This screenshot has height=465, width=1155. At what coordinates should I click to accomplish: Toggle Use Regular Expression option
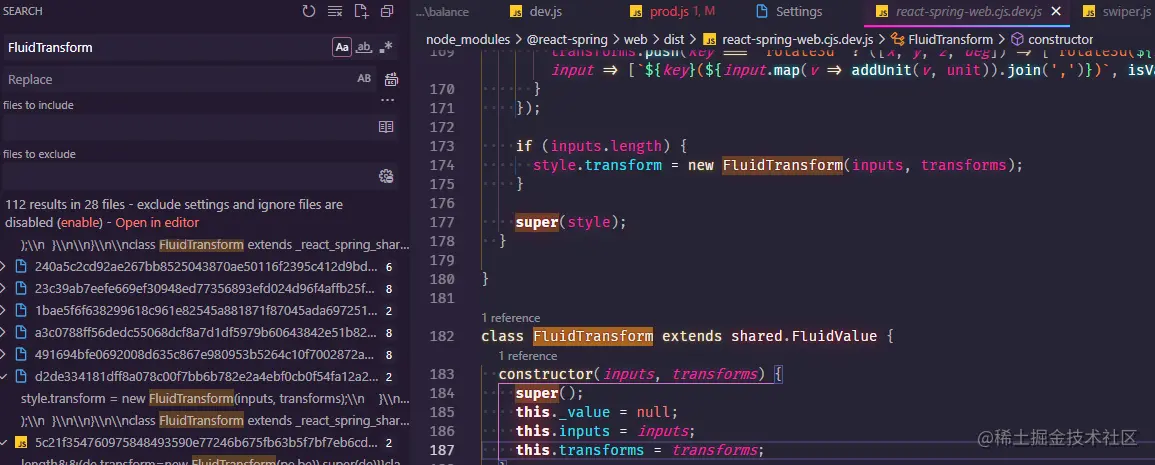(x=386, y=47)
